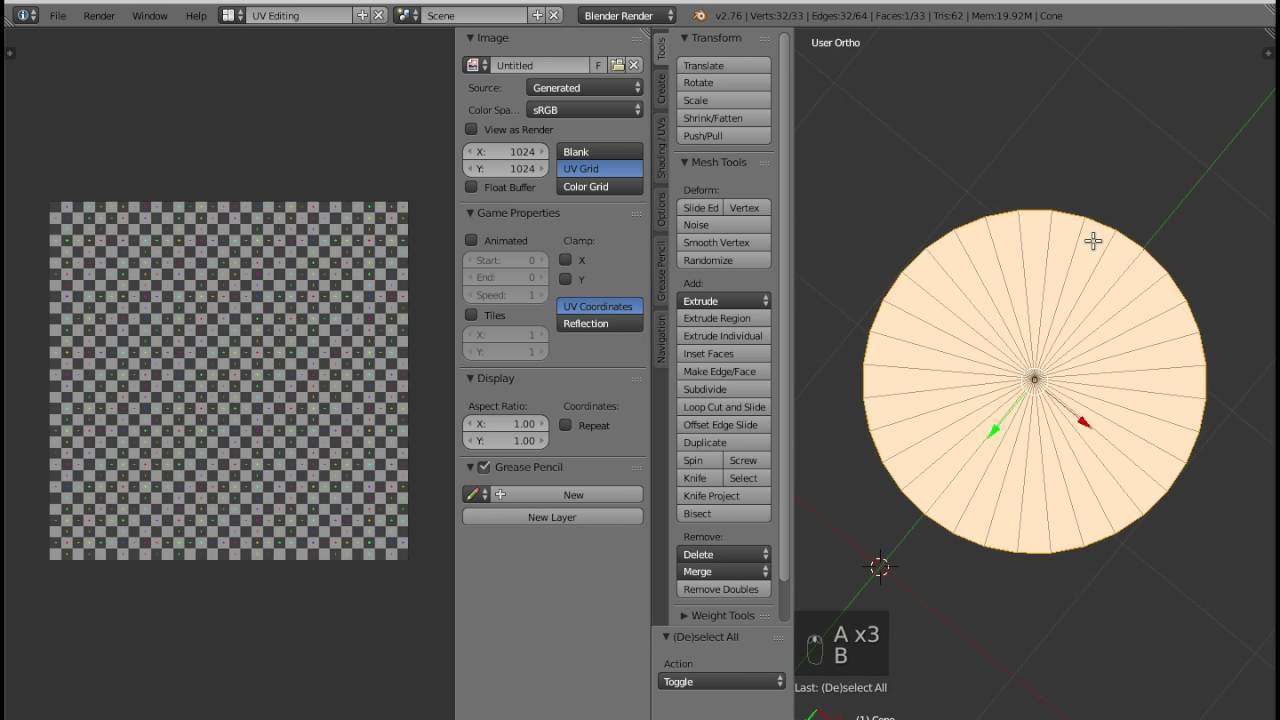Delete the UV Editing screen layout
The image size is (1280, 720).
click(379, 15)
